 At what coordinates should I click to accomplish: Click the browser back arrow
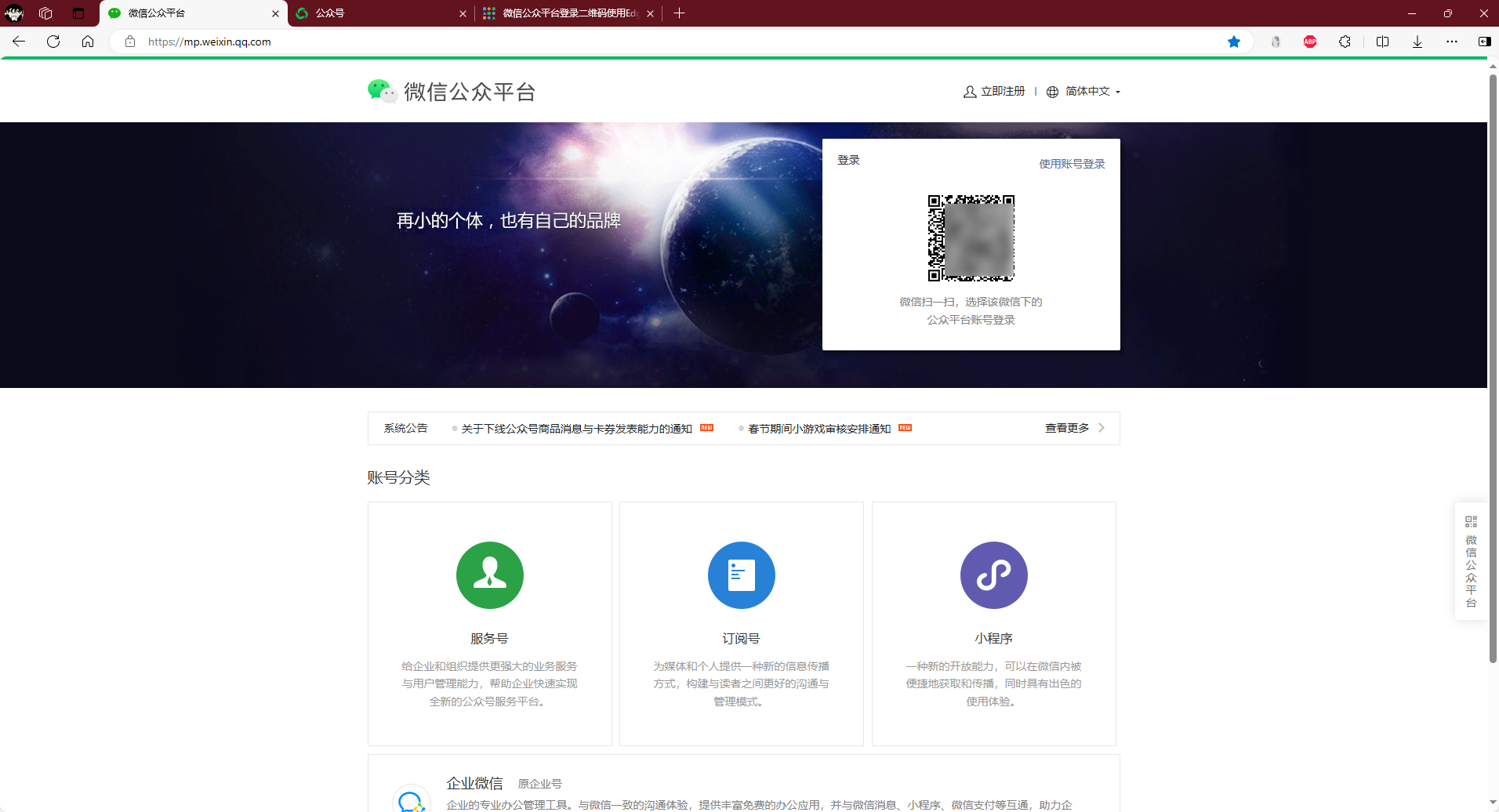[19, 42]
